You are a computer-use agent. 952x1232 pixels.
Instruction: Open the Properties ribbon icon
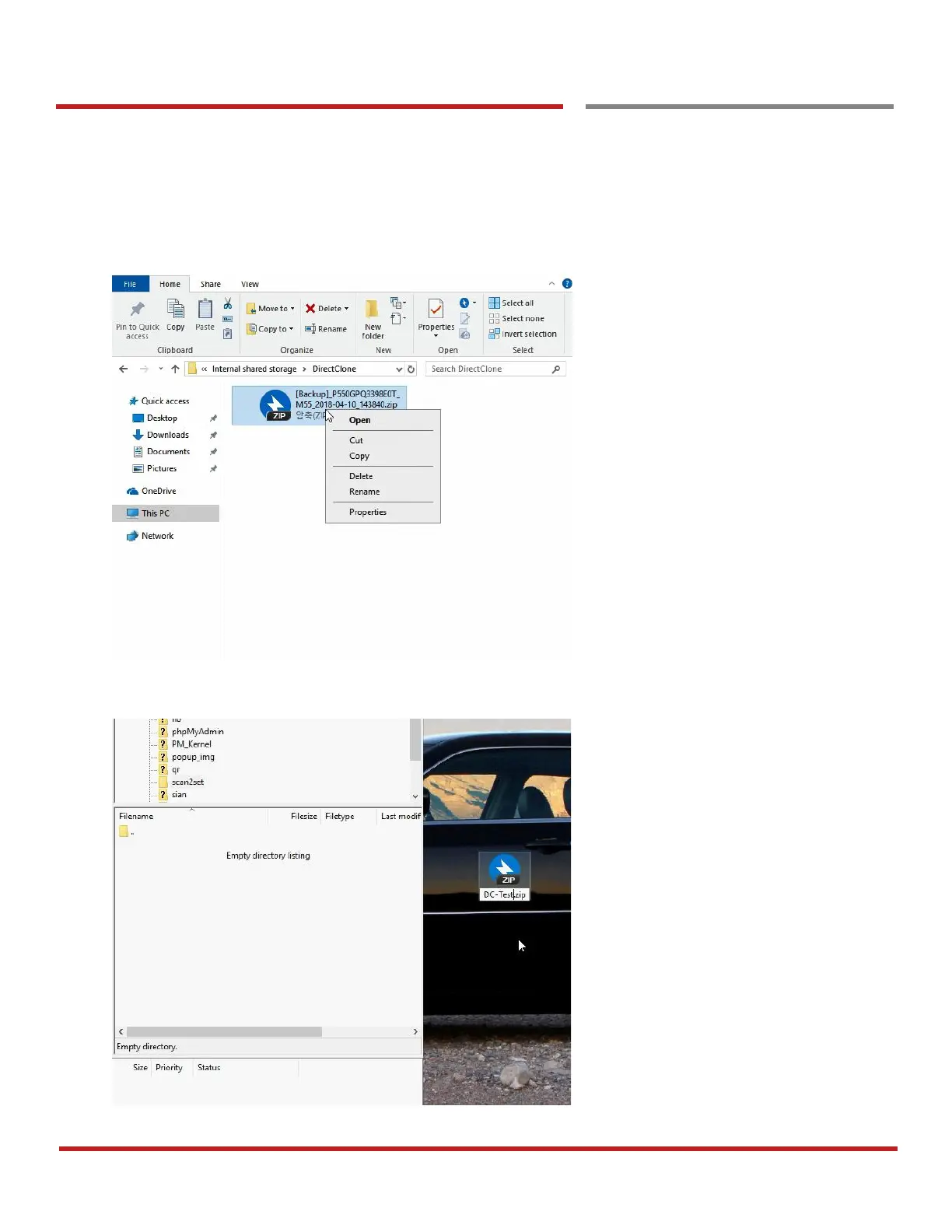click(436, 309)
